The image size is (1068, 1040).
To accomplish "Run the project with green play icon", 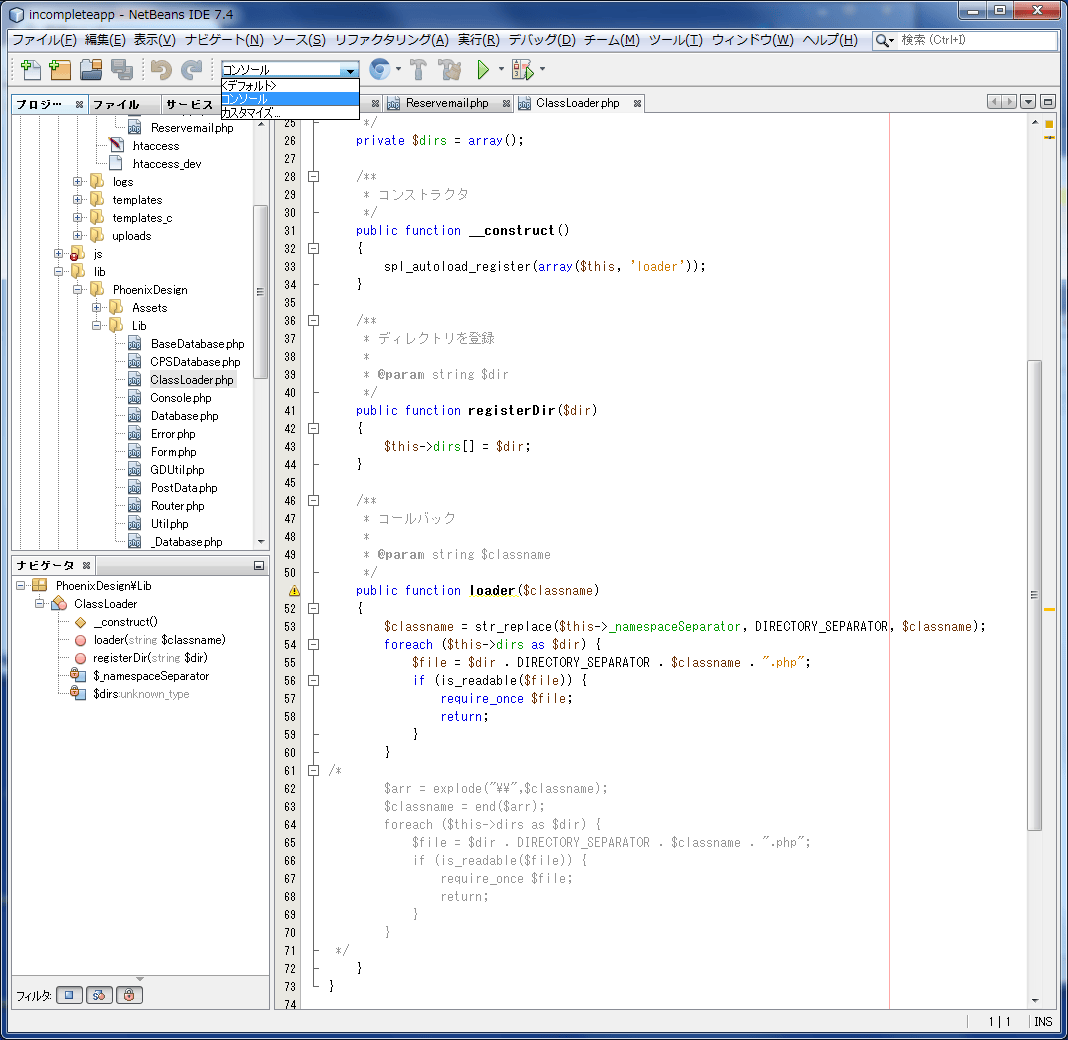I will [483, 69].
